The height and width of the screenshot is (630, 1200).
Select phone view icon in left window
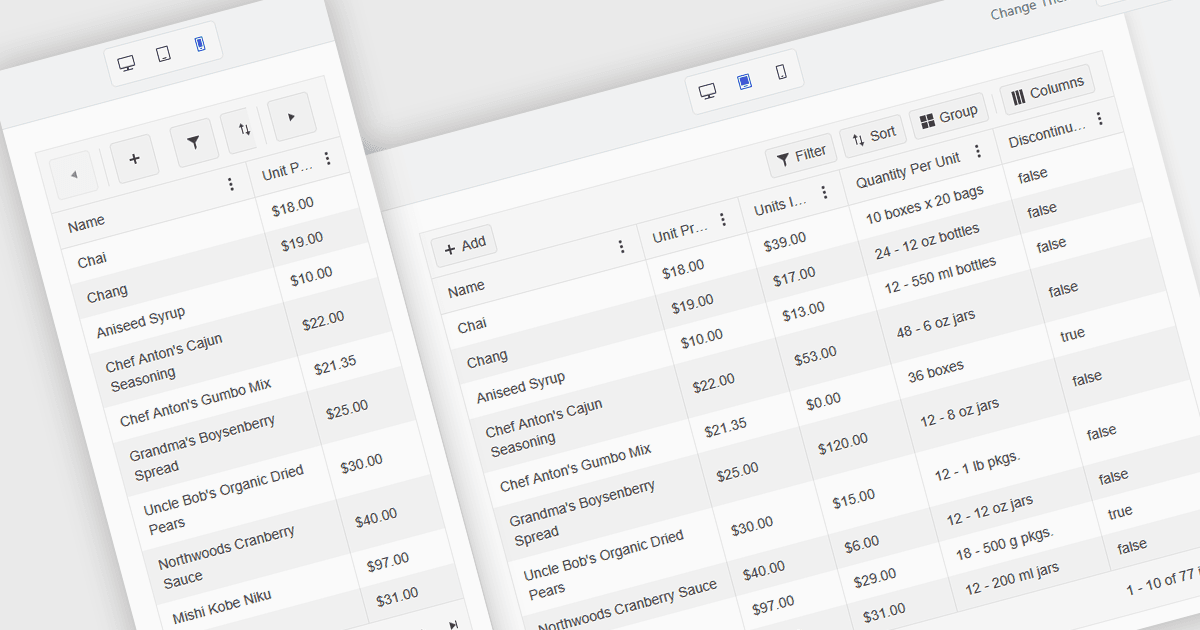[x=200, y=45]
